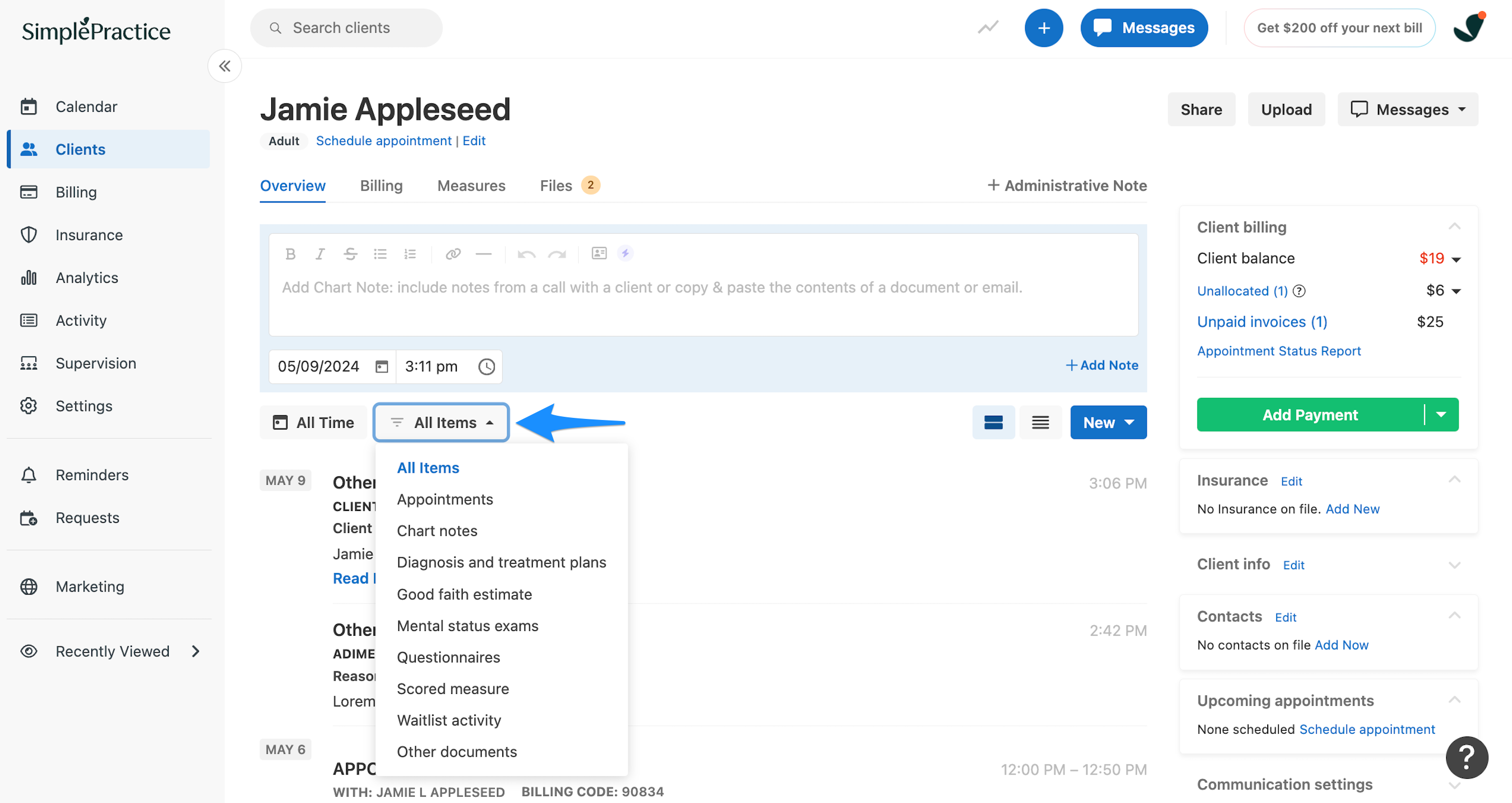1512x803 pixels.
Task: Open the Analytics section from the sidebar
Action: point(87,277)
